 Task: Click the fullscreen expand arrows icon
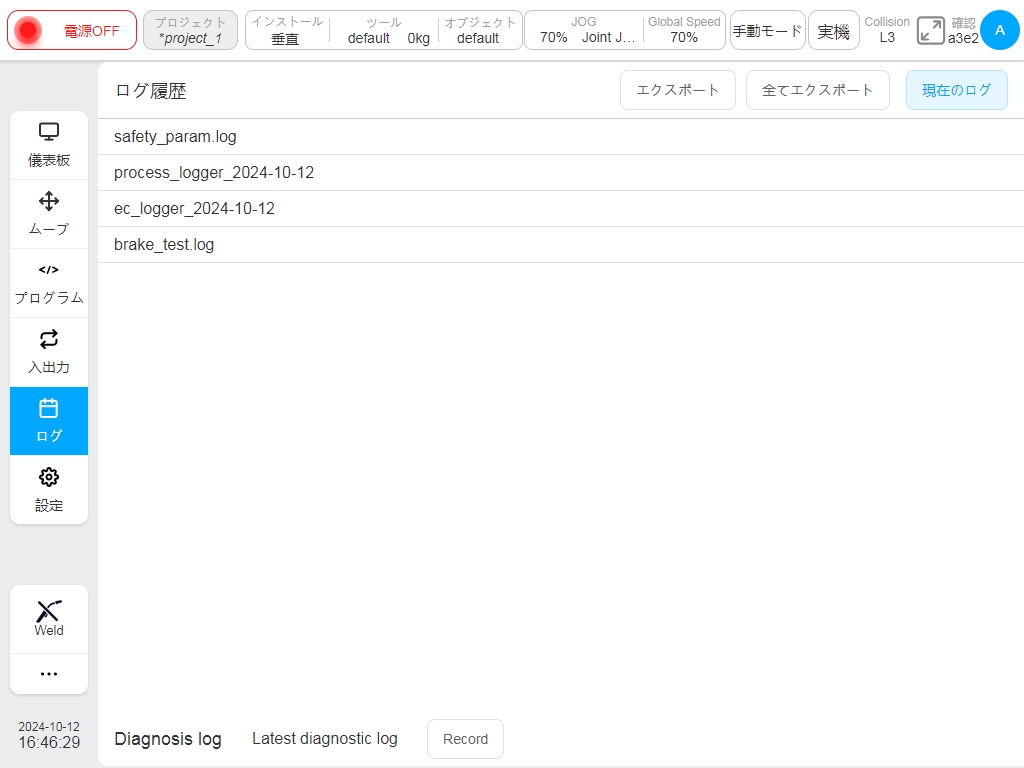pyautogui.click(x=930, y=31)
